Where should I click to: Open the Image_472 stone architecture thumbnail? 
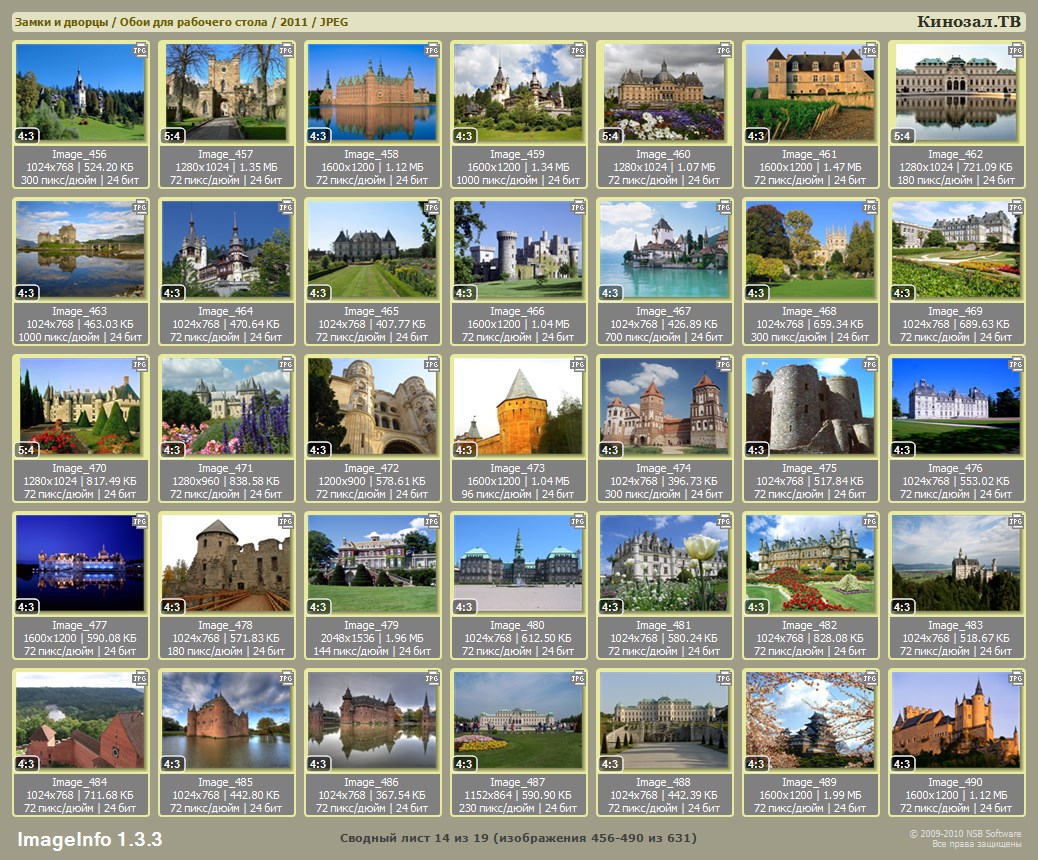(x=372, y=406)
